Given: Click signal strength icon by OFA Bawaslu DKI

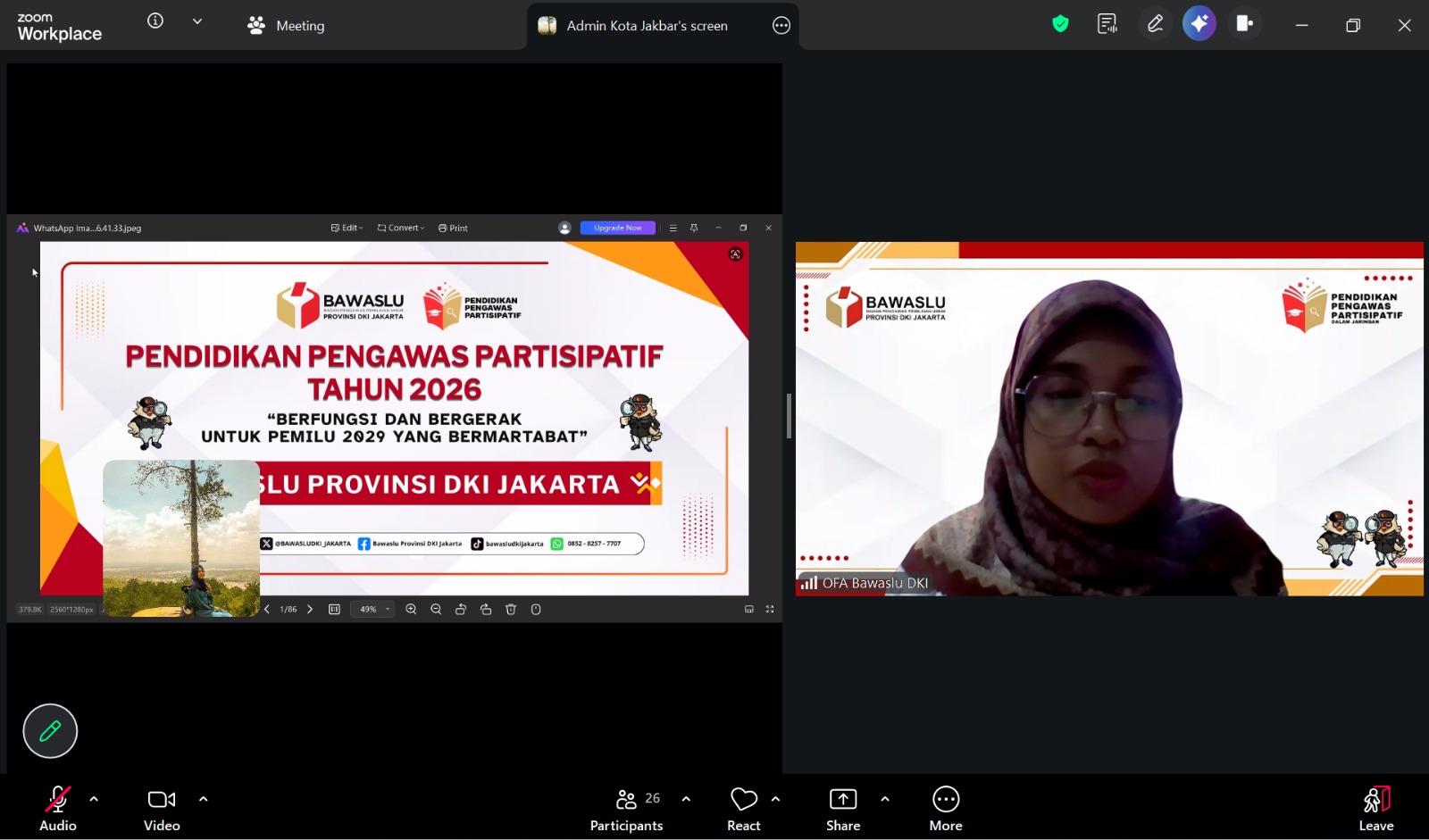Looking at the screenshot, I should (809, 583).
